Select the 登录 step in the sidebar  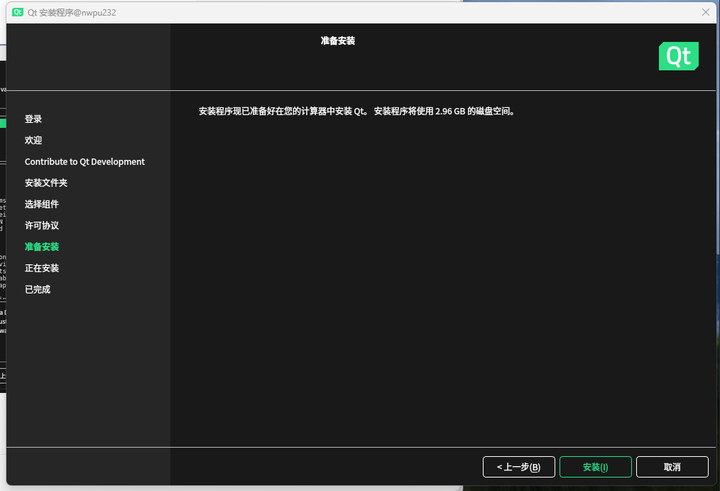click(x=34, y=119)
